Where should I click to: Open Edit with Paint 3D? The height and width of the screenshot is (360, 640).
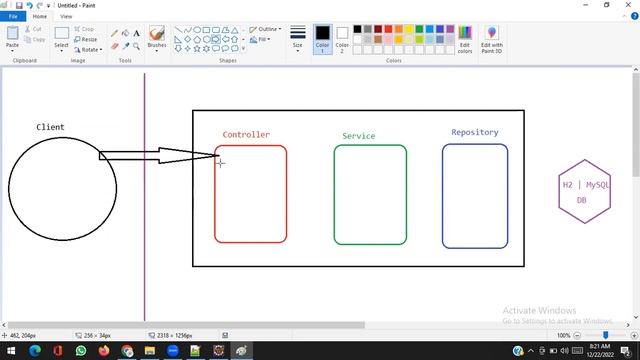(492, 40)
